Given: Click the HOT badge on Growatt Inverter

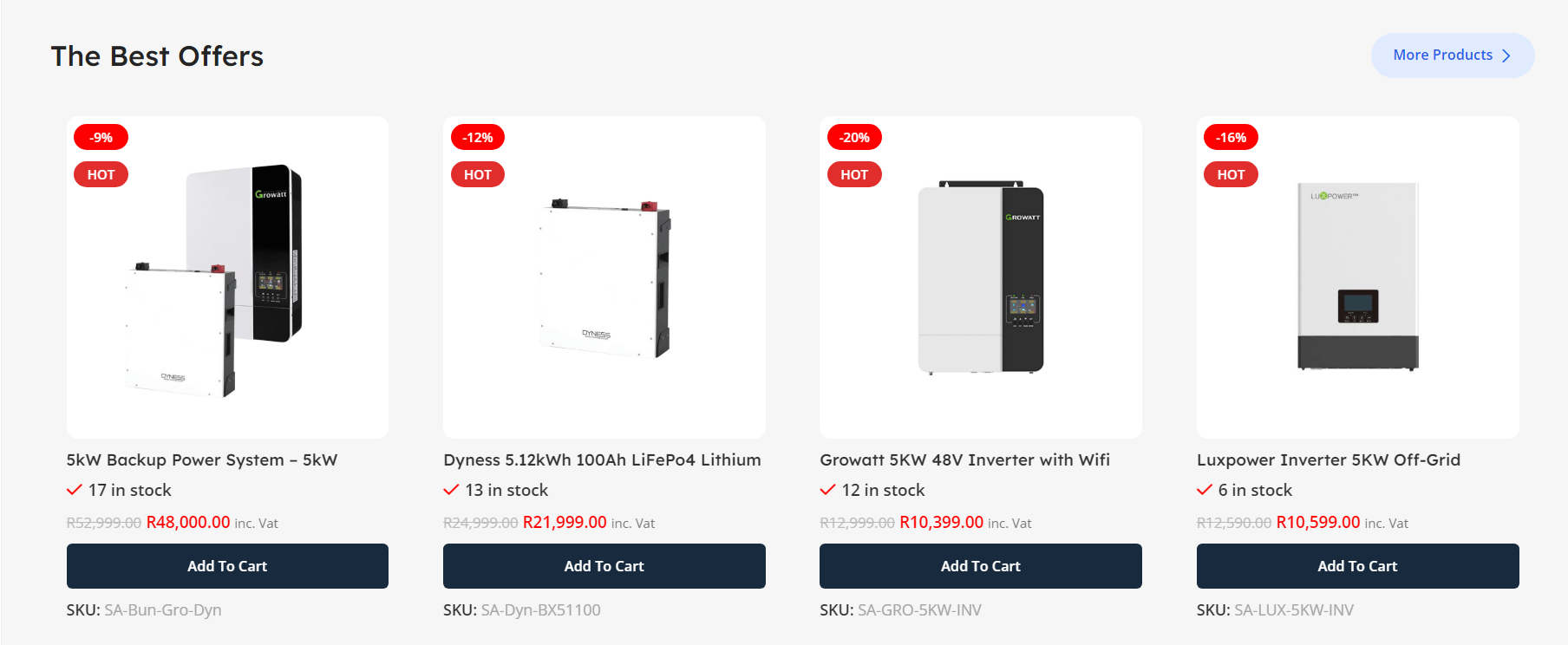Looking at the screenshot, I should [854, 174].
